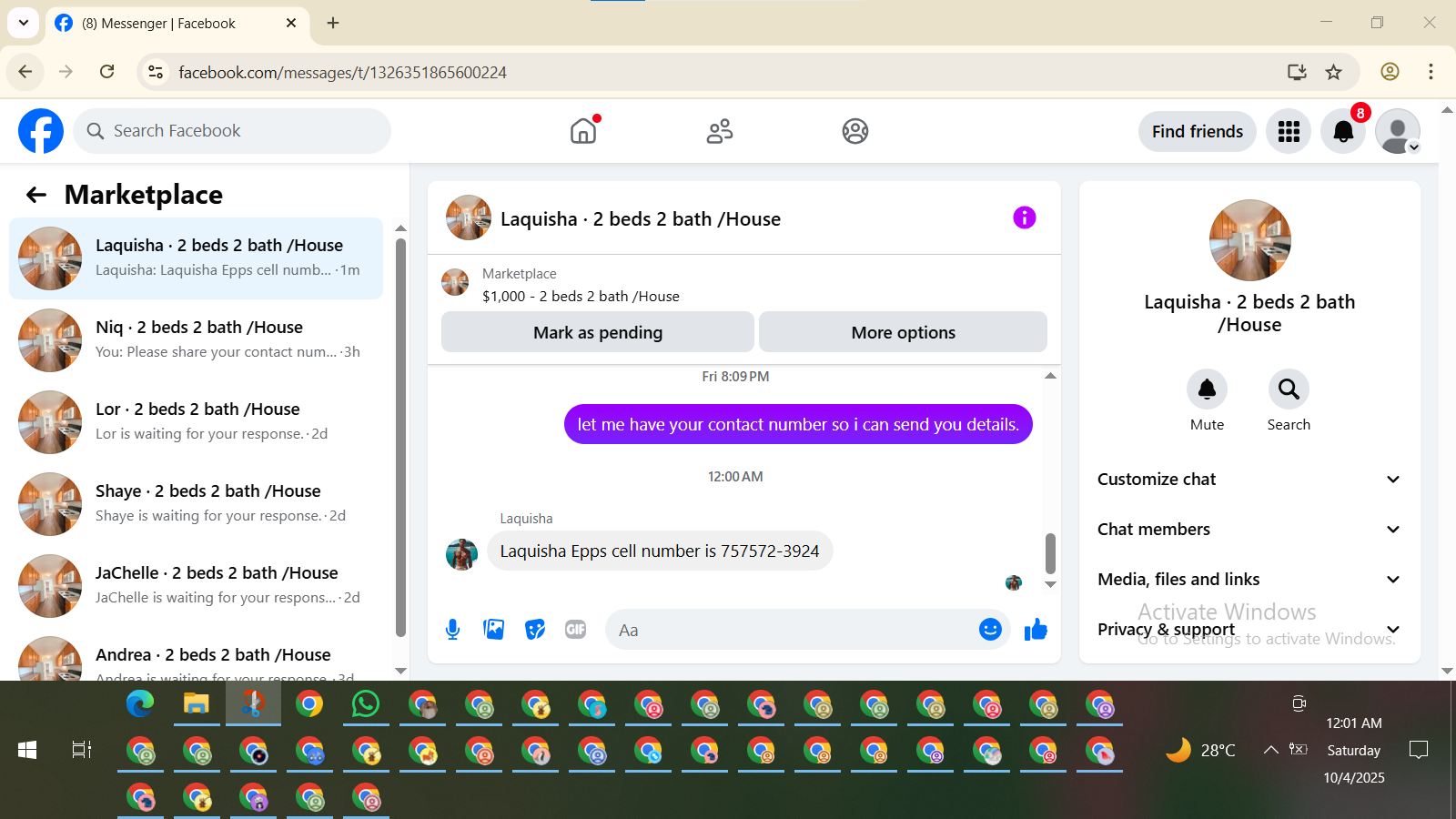Open the large Laquisha listing thumbnail in details panel

pos(1250,240)
